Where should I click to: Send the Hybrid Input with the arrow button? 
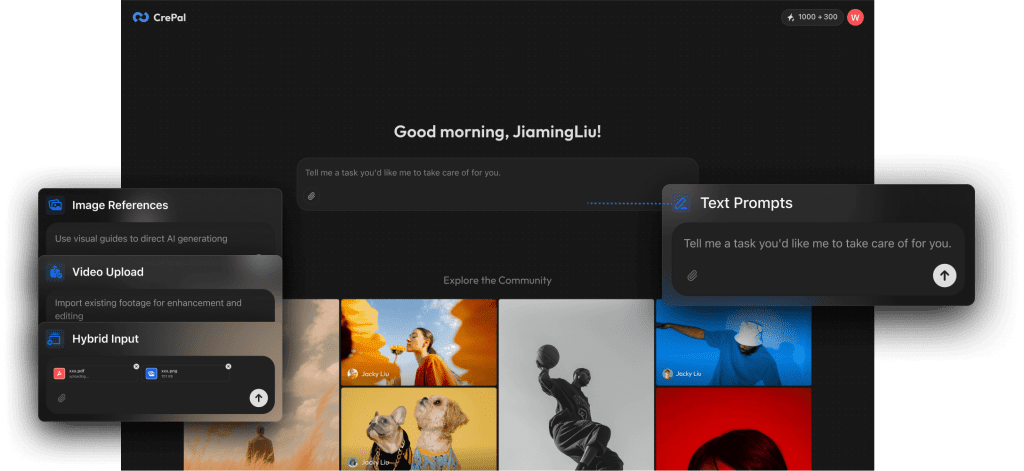click(258, 398)
